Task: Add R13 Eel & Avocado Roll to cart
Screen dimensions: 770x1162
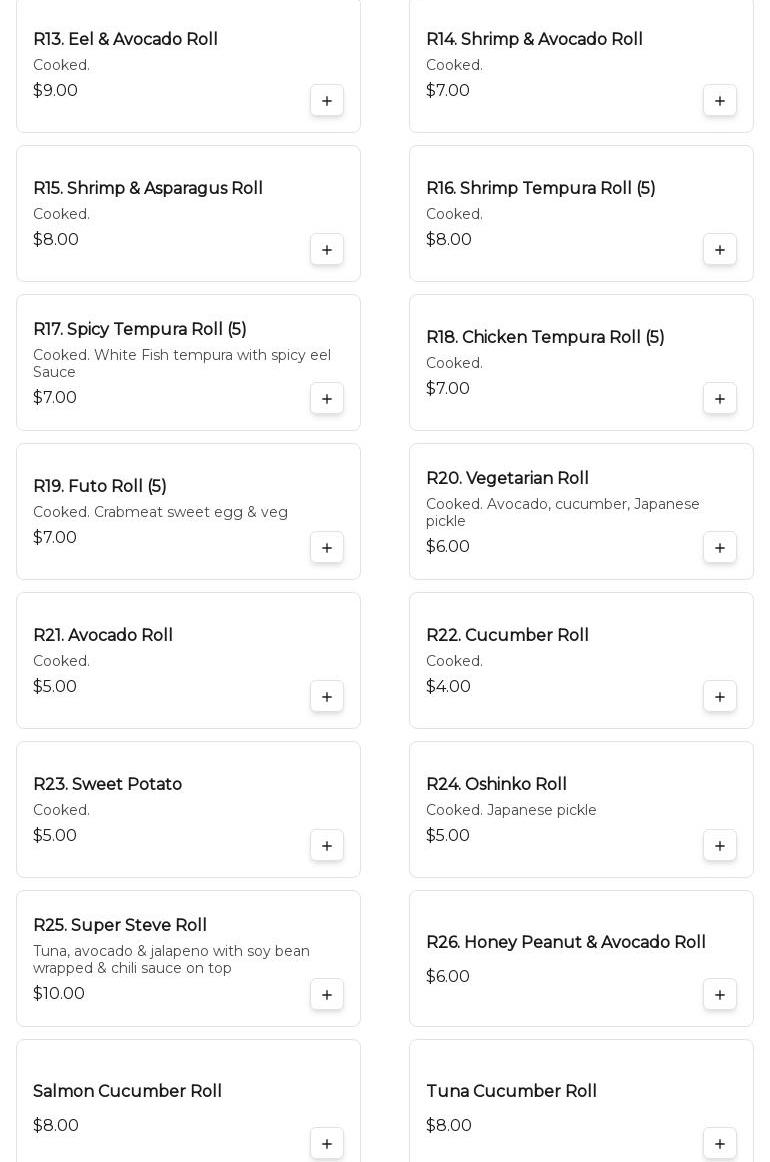Action: click(x=327, y=101)
